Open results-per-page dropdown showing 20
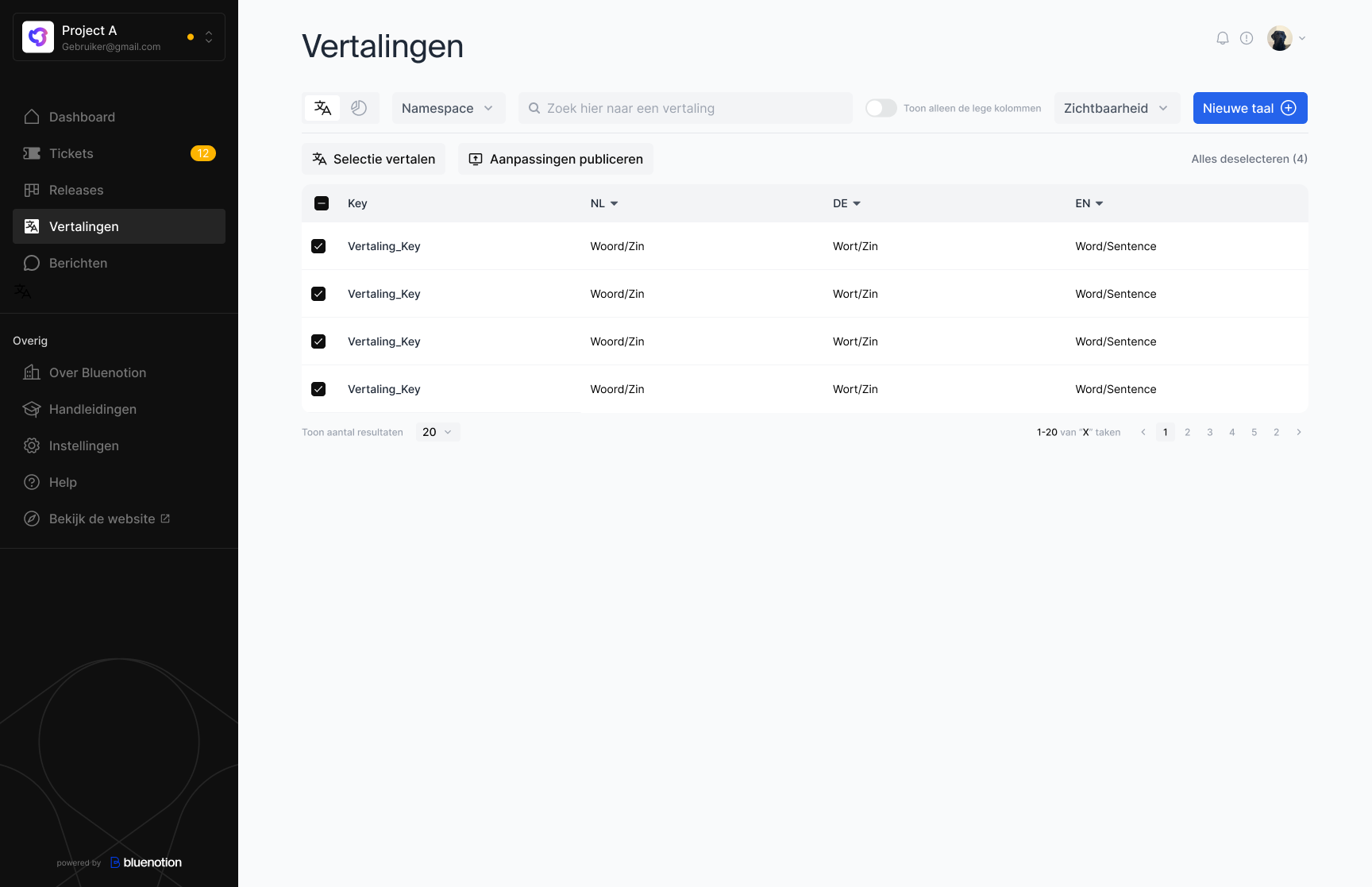The image size is (1372, 887). (437, 432)
